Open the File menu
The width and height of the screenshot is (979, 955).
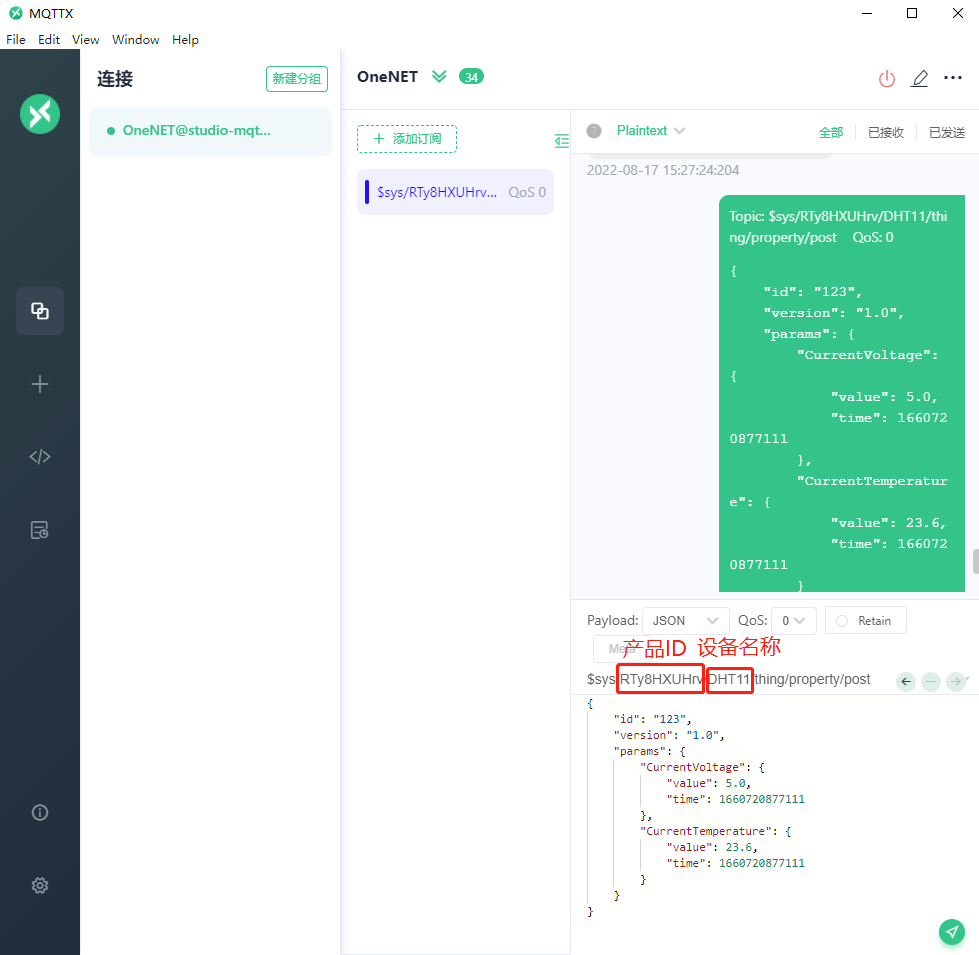(16, 39)
